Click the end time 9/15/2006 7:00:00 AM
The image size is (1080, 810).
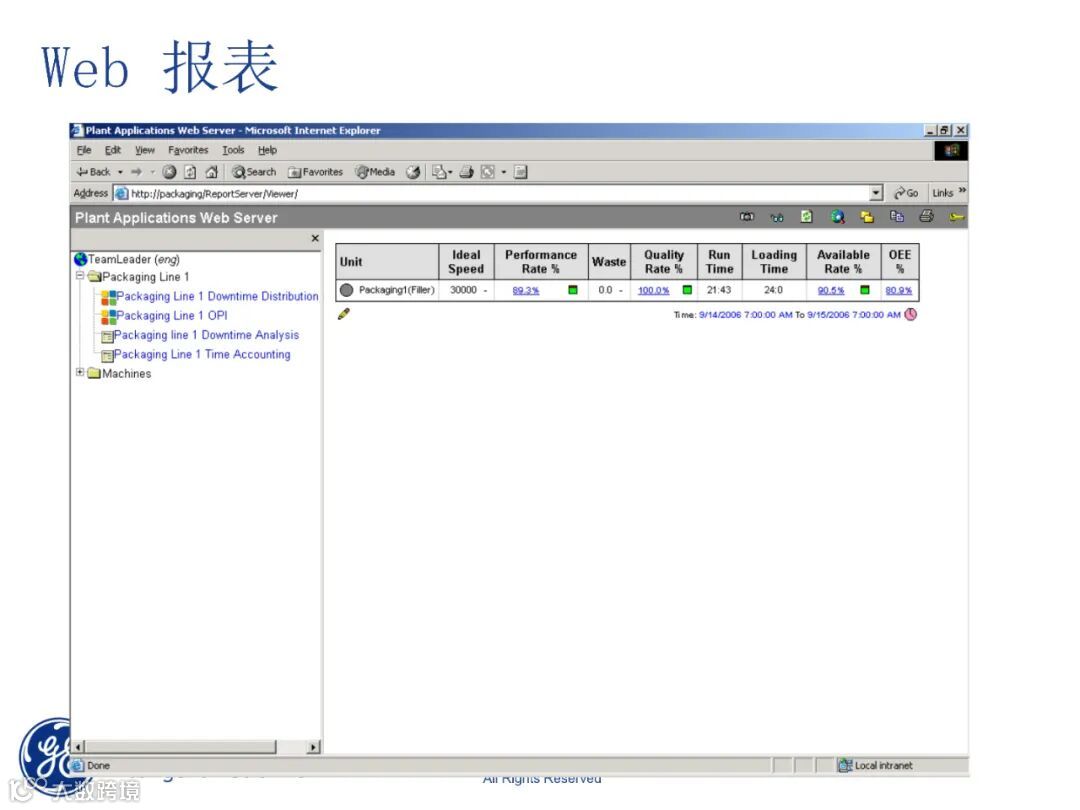coord(854,315)
